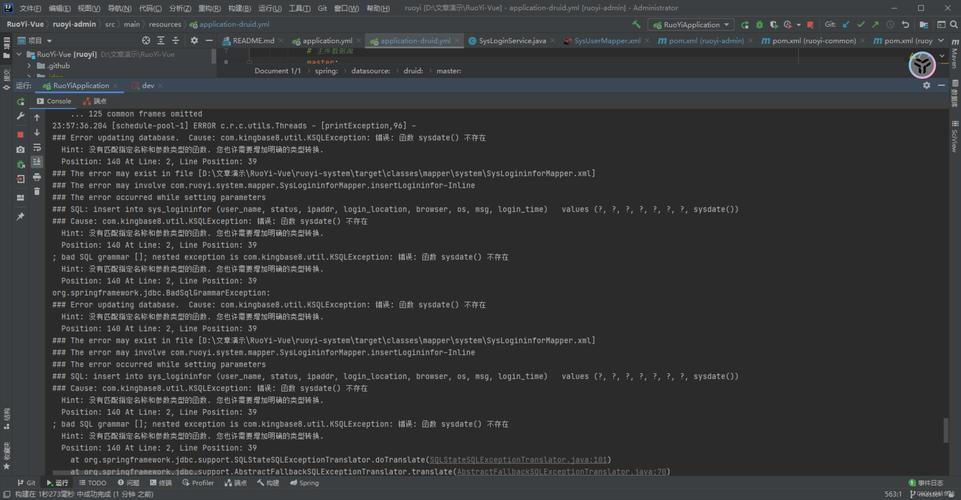Click Select Opened File target icon
Image resolution: width=961 pixels, height=500 pixels.
coord(146,40)
